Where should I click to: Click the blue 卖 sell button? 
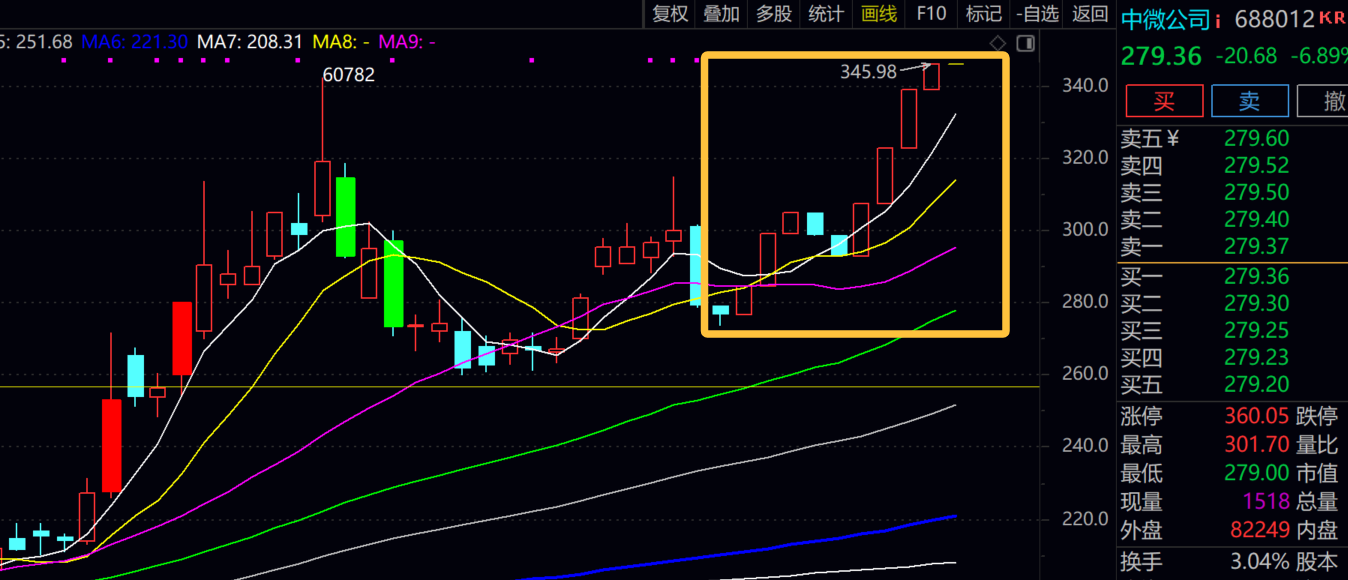tap(1249, 101)
